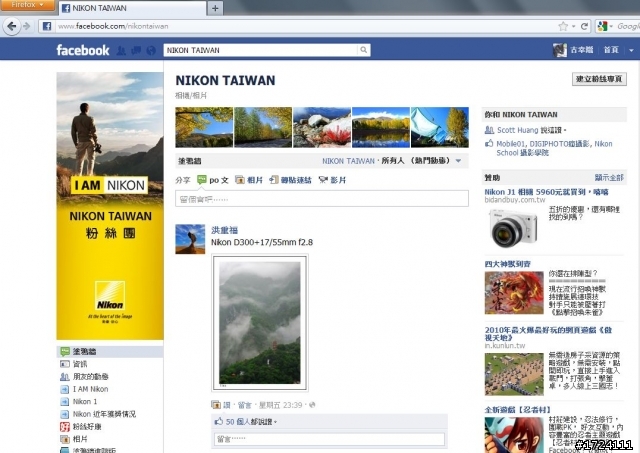The width and height of the screenshot is (640, 453).
Task: Click the Firefox back arrow button
Action: point(11,27)
